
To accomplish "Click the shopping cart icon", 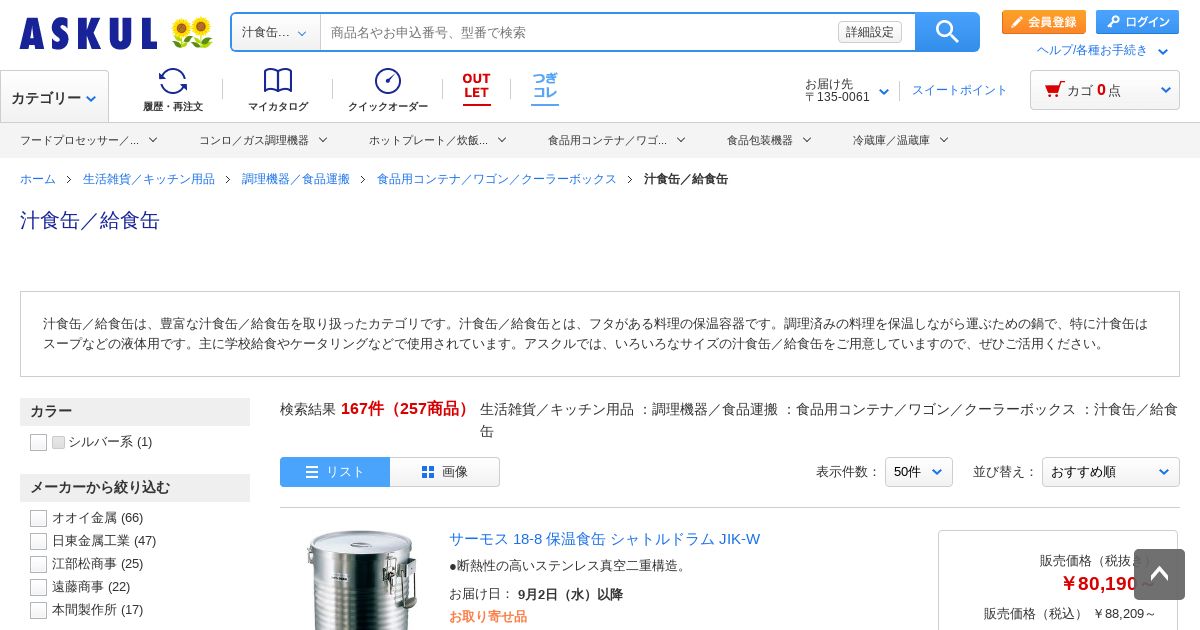I will (x=1053, y=90).
